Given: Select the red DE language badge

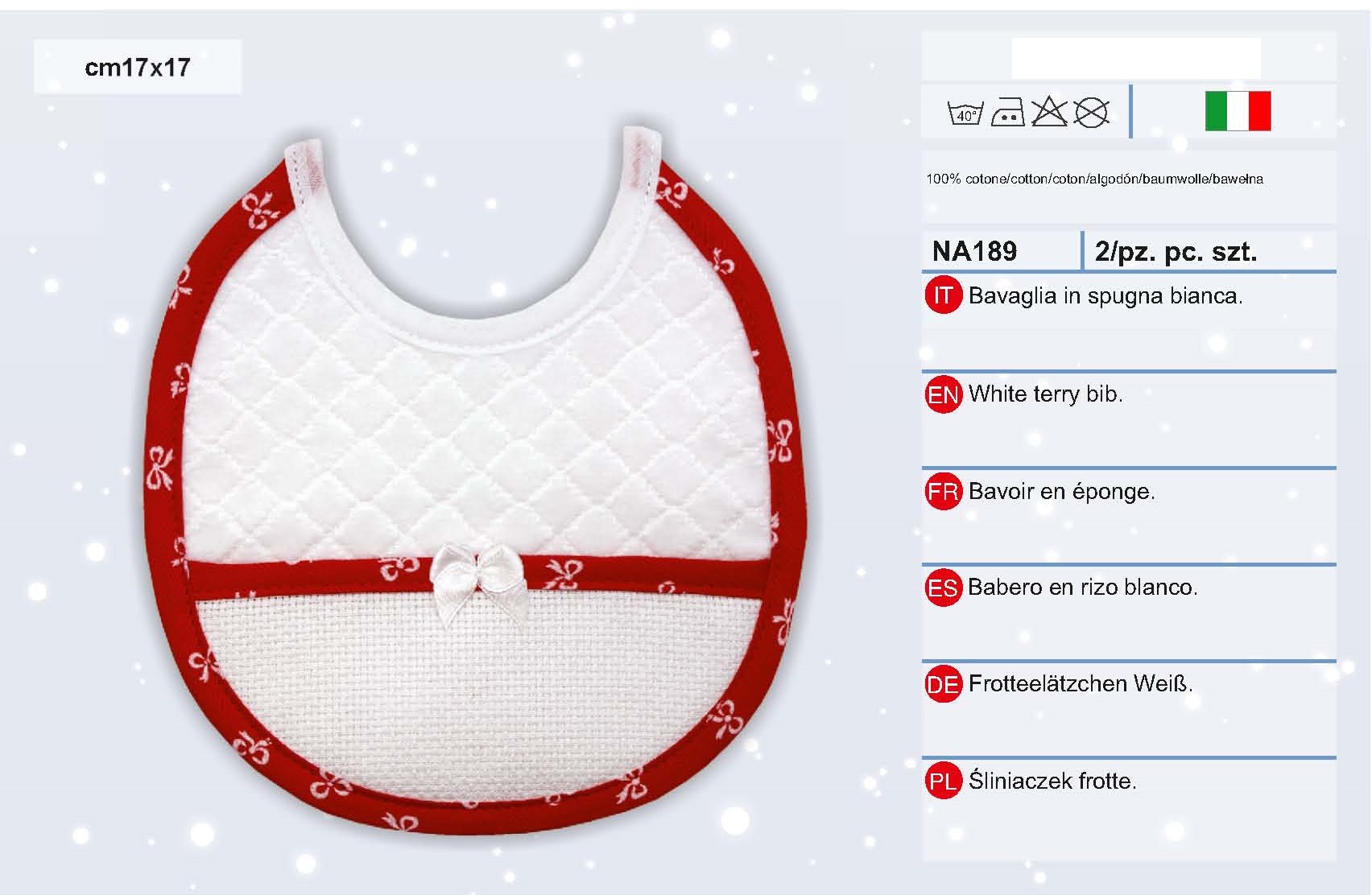Looking at the screenshot, I should (943, 684).
